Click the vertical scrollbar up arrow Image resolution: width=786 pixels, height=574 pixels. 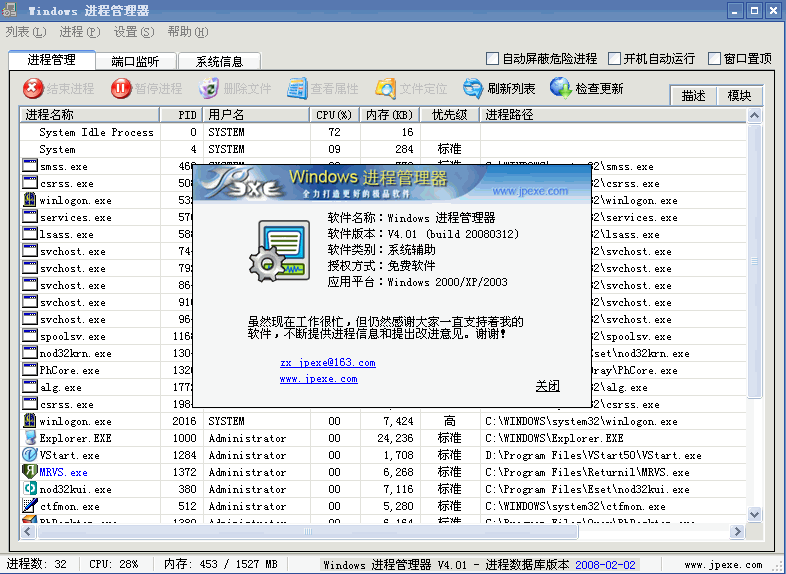click(x=754, y=116)
